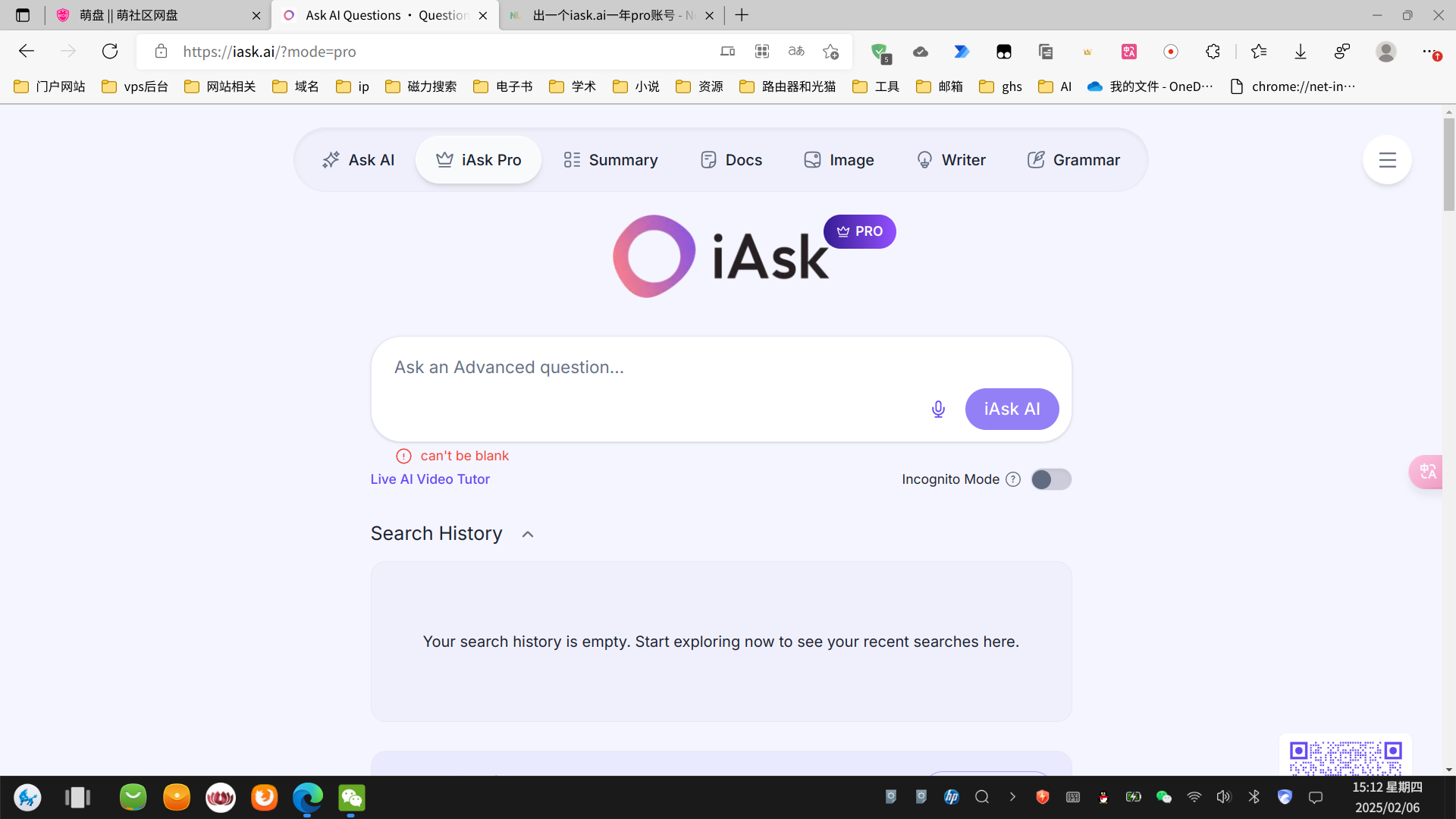1456x819 pixels.
Task: Open the AI bookmarks folder
Action: point(1055,86)
